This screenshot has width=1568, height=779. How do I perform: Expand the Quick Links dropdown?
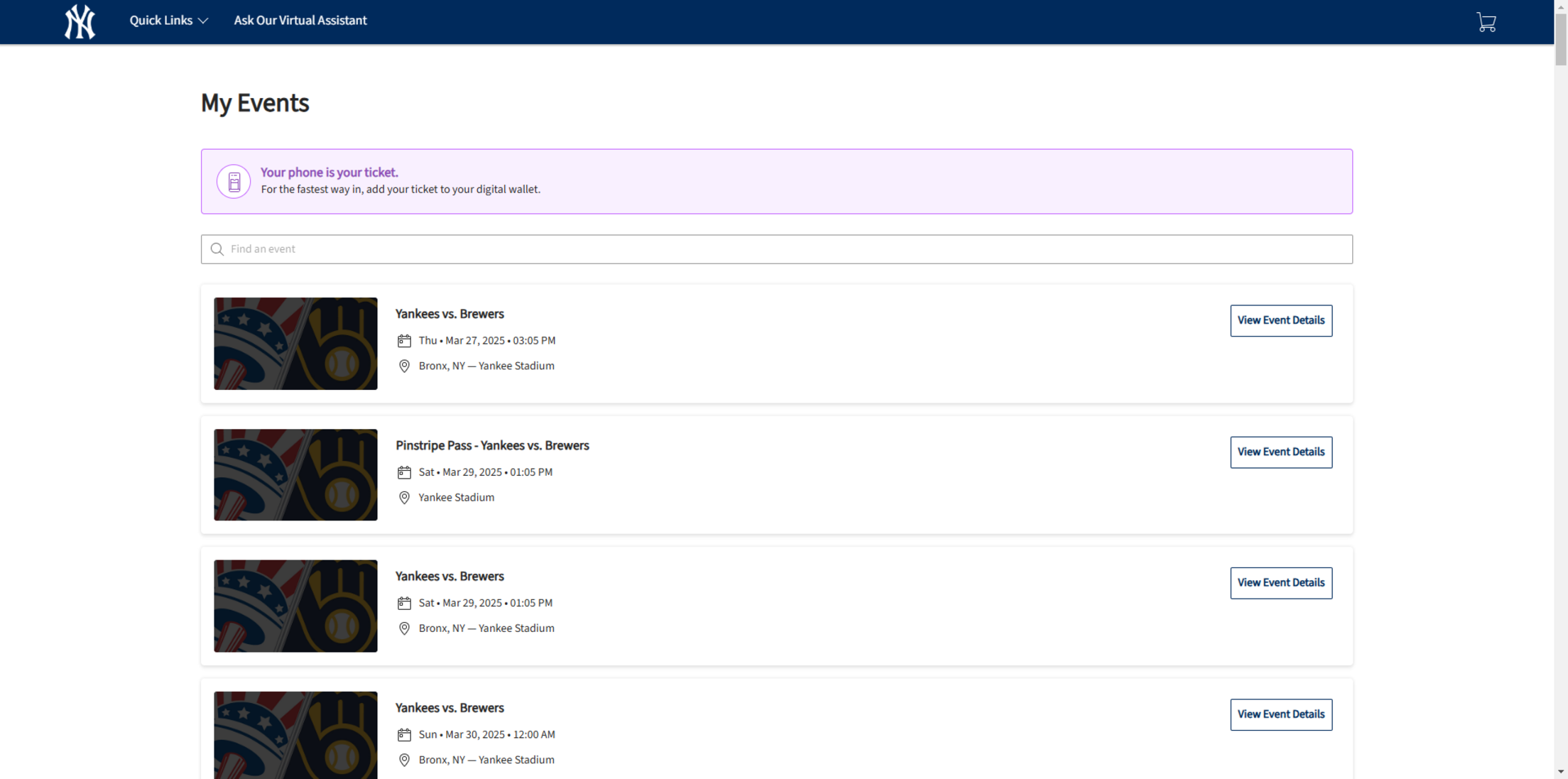pyautogui.click(x=161, y=21)
